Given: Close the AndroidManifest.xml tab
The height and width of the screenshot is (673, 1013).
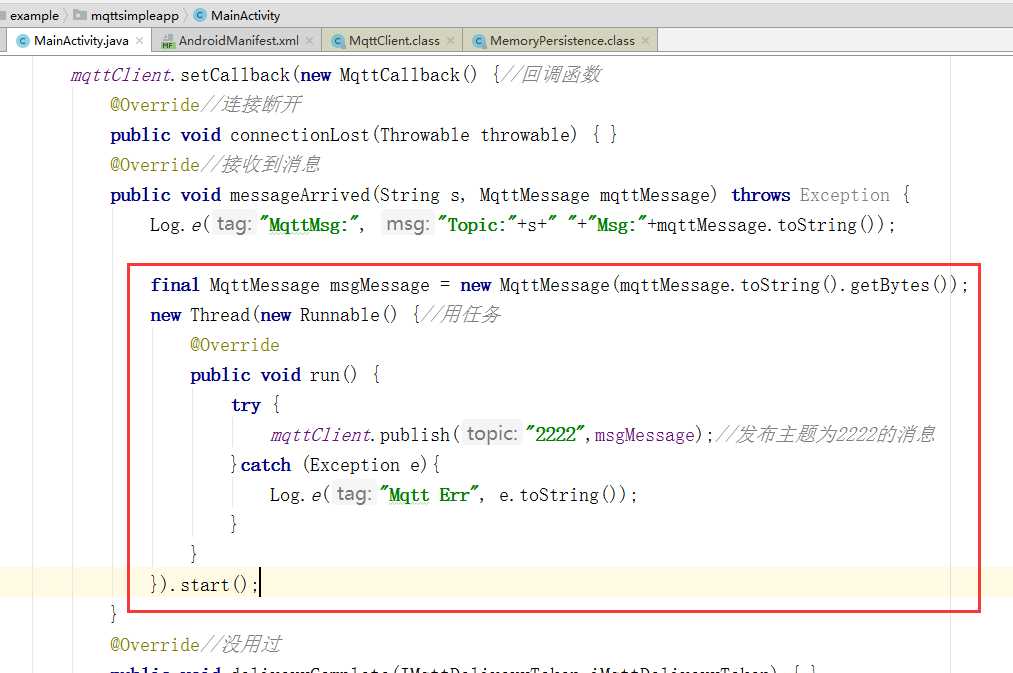Looking at the screenshot, I should pyautogui.click(x=309, y=41).
